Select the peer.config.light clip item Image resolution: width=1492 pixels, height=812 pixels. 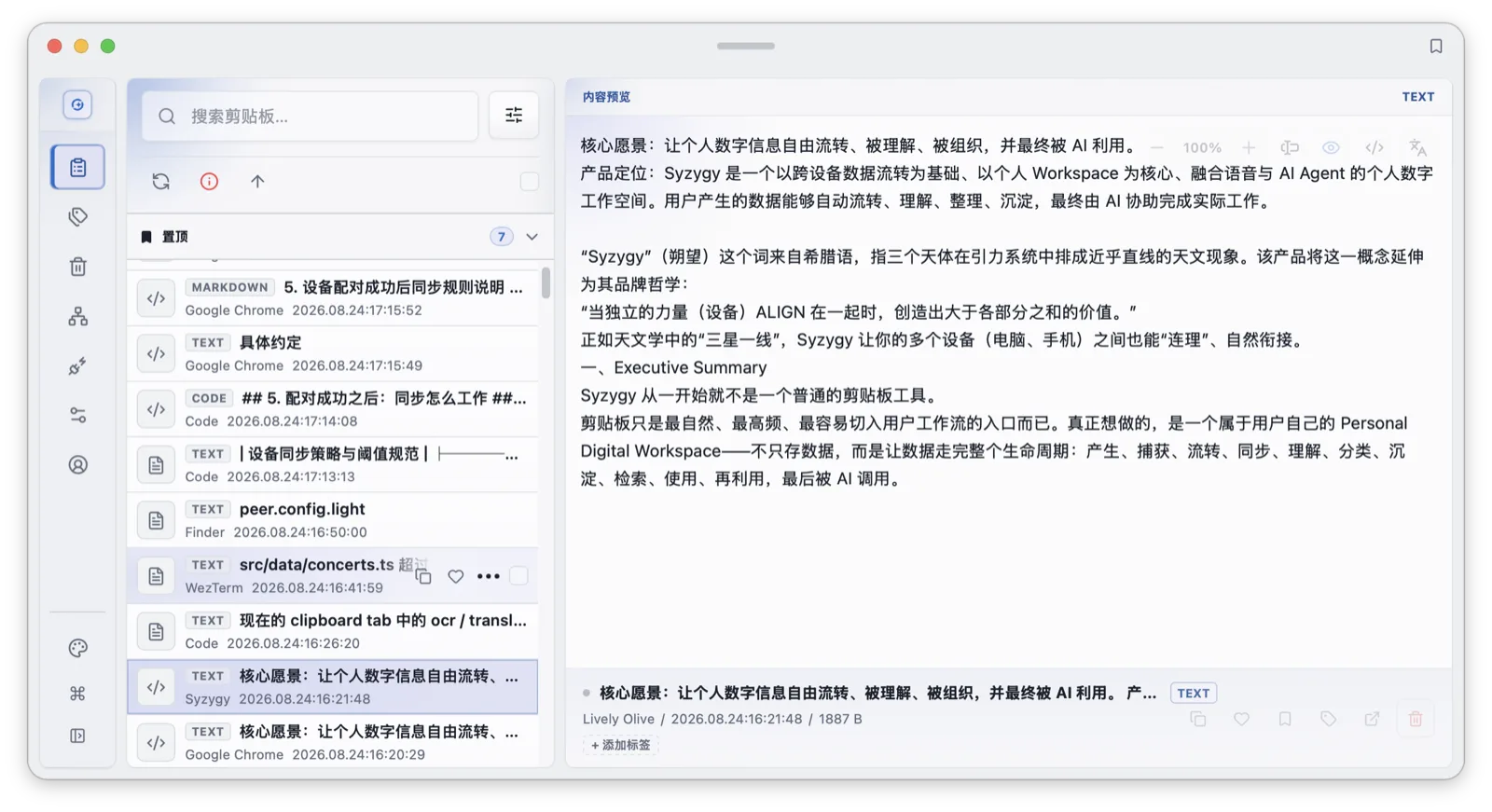(333, 520)
